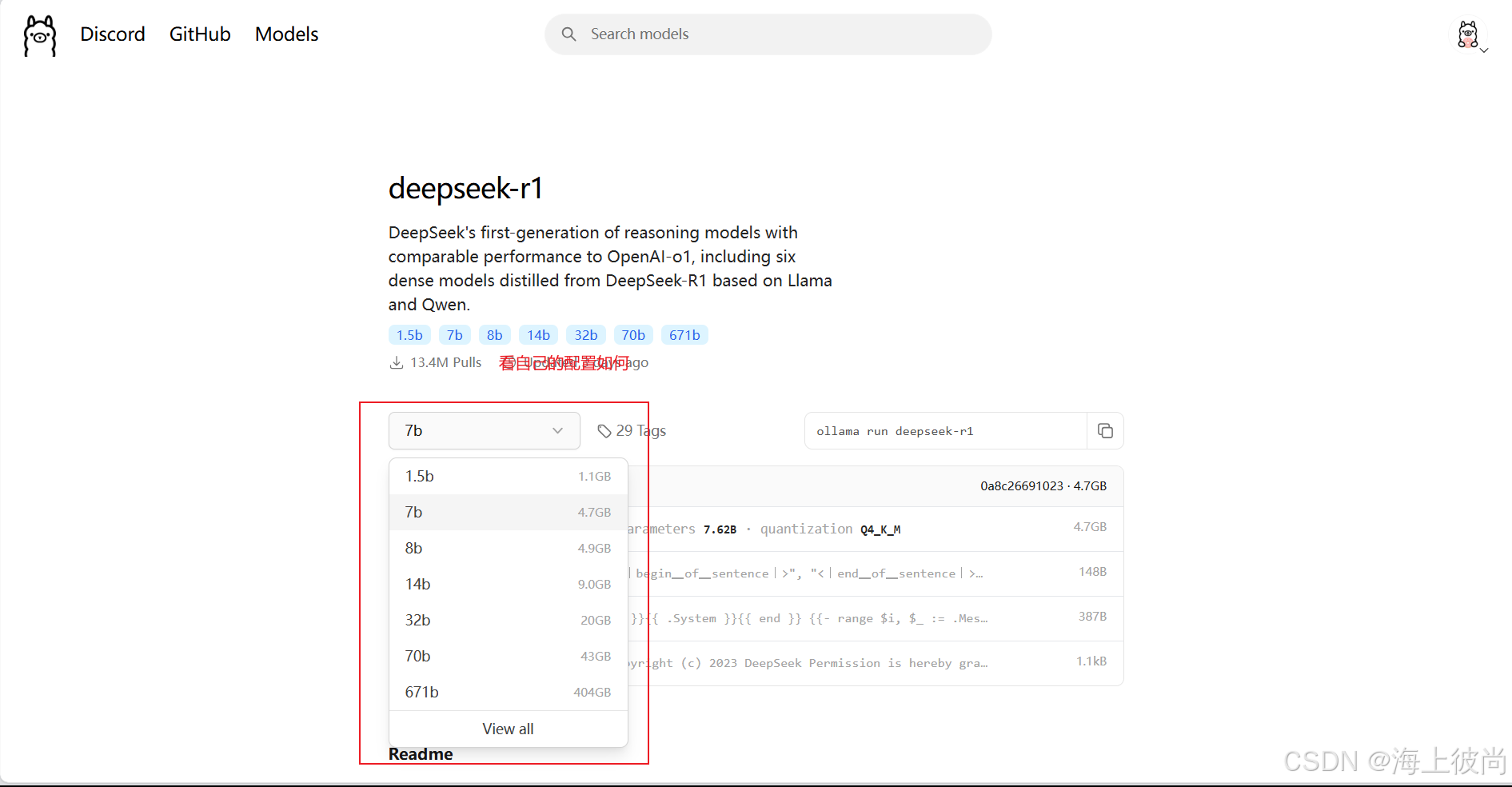This screenshot has height=787, width=1512.
Task: Browse the Models page
Action: [285, 34]
